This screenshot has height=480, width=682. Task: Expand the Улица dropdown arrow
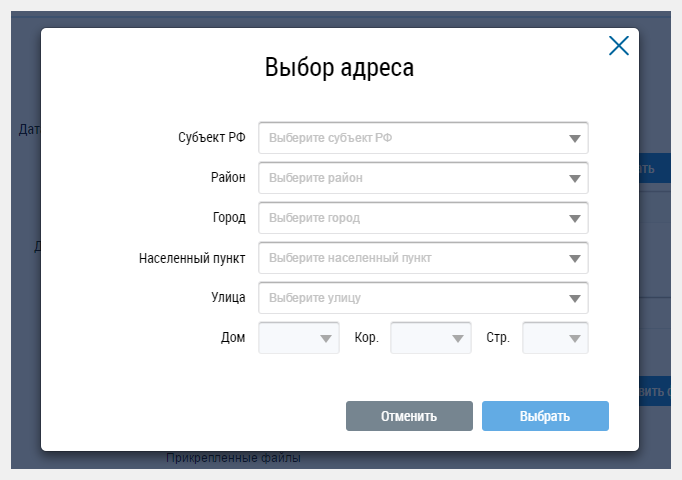coord(575,299)
